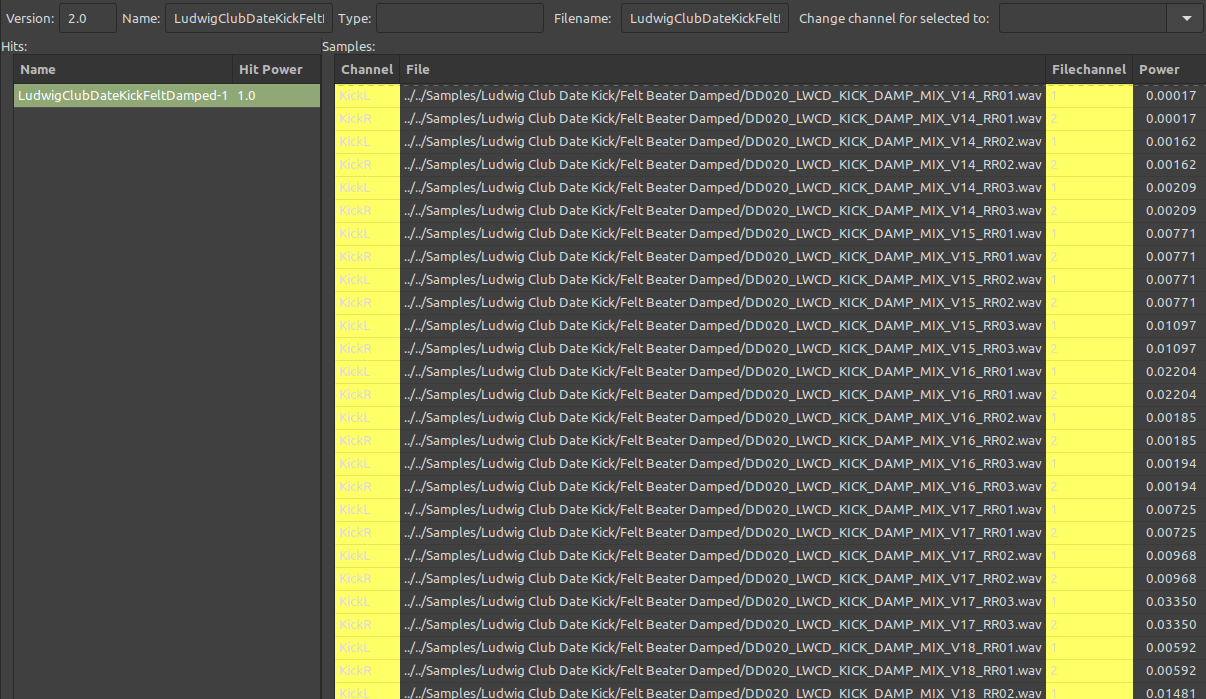The width and height of the screenshot is (1206, 699).
Task: Select Filechannel 1 in the V14_RR03.wav row
Action: coord(1089,188)
